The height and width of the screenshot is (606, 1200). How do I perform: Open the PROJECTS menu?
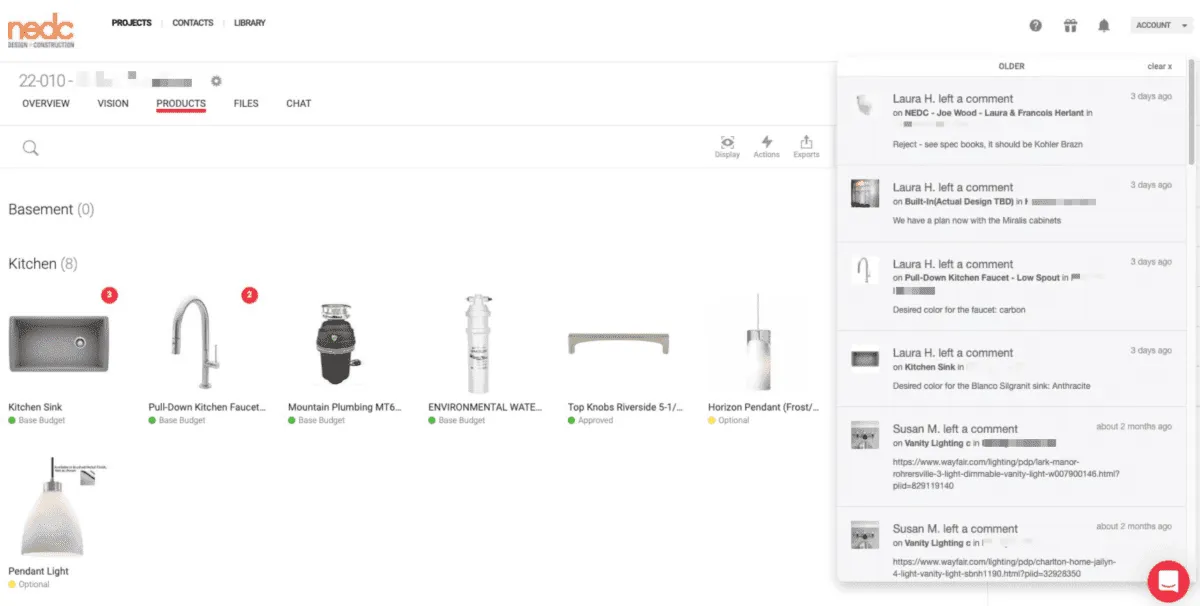point(132,23)
